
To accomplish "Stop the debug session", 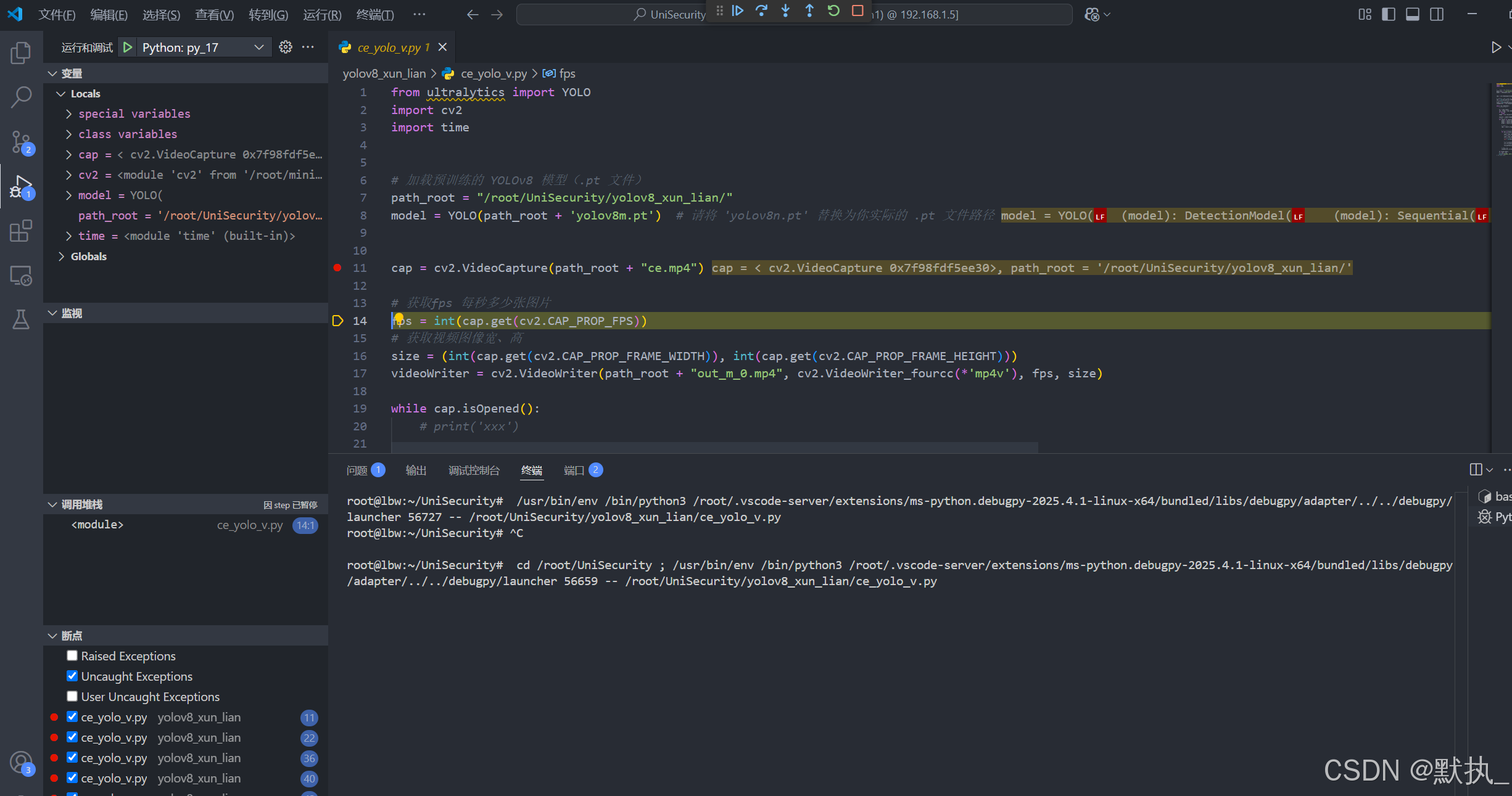I will (x=857, y=11).
